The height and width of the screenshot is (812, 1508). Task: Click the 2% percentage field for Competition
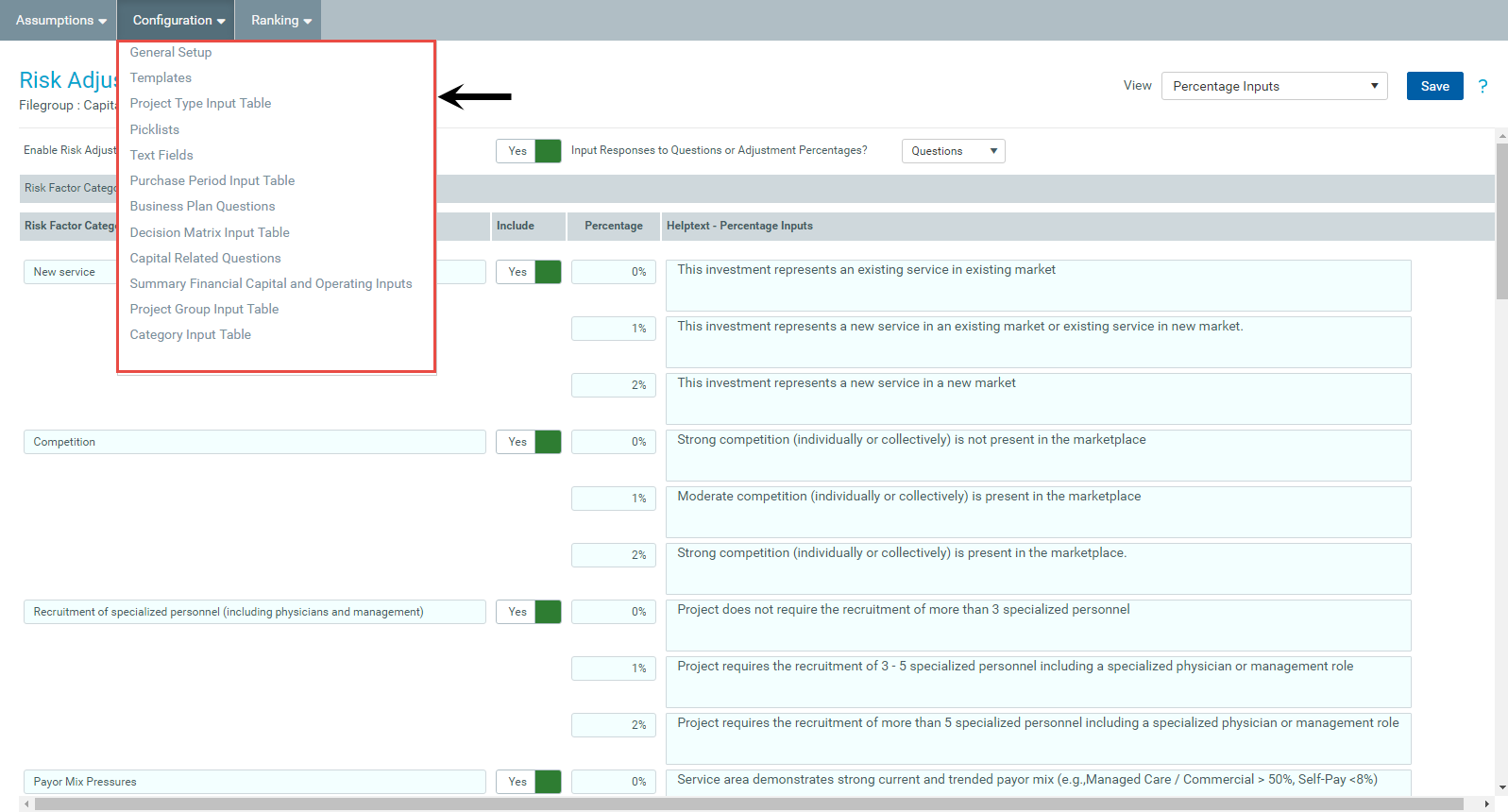tap(614, 555)
